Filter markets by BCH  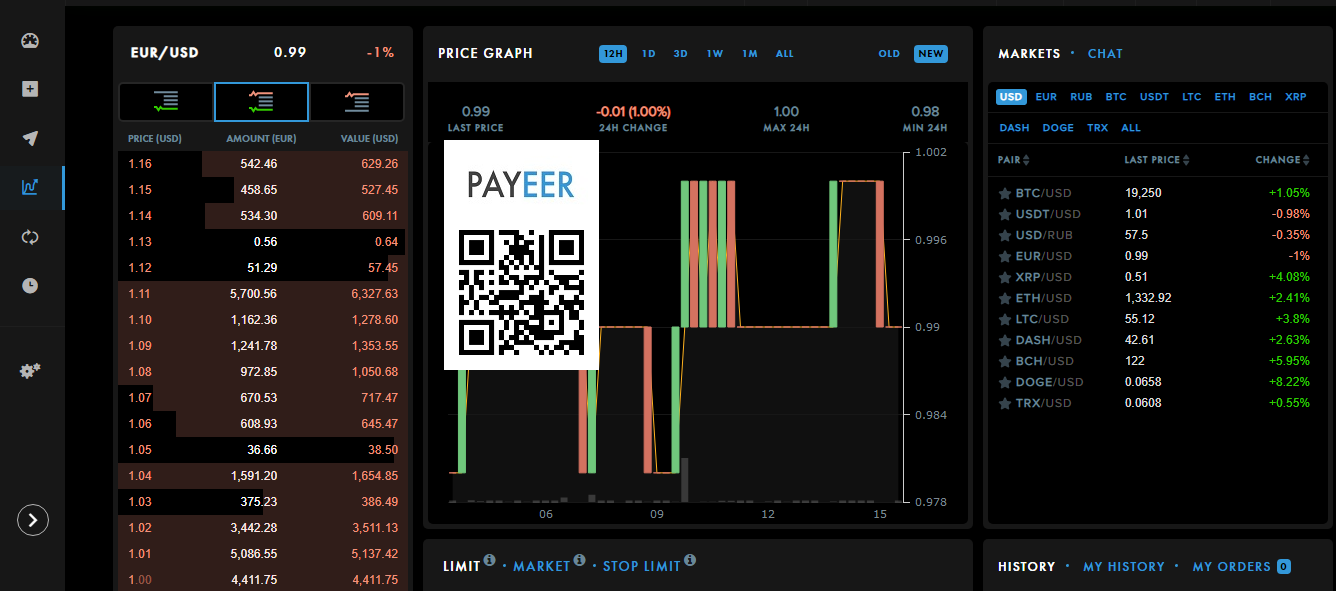tap(1260, 97)
